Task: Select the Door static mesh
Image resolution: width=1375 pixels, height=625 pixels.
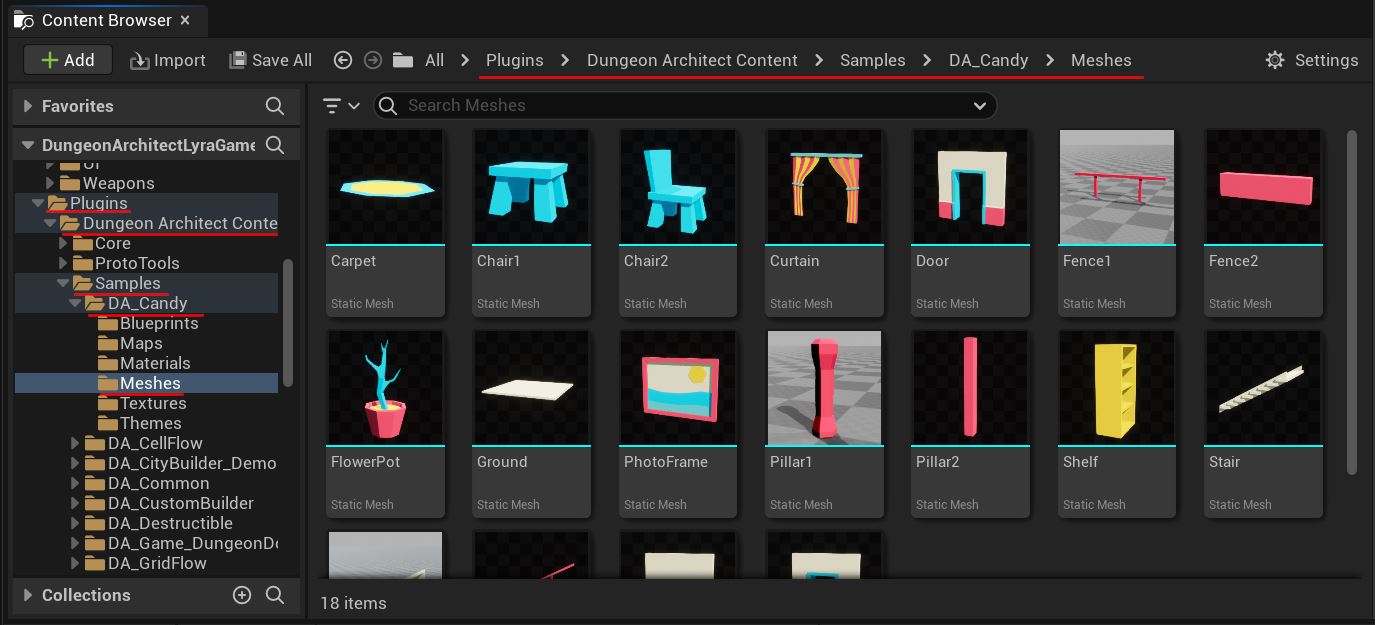Action: pos(970,223)
